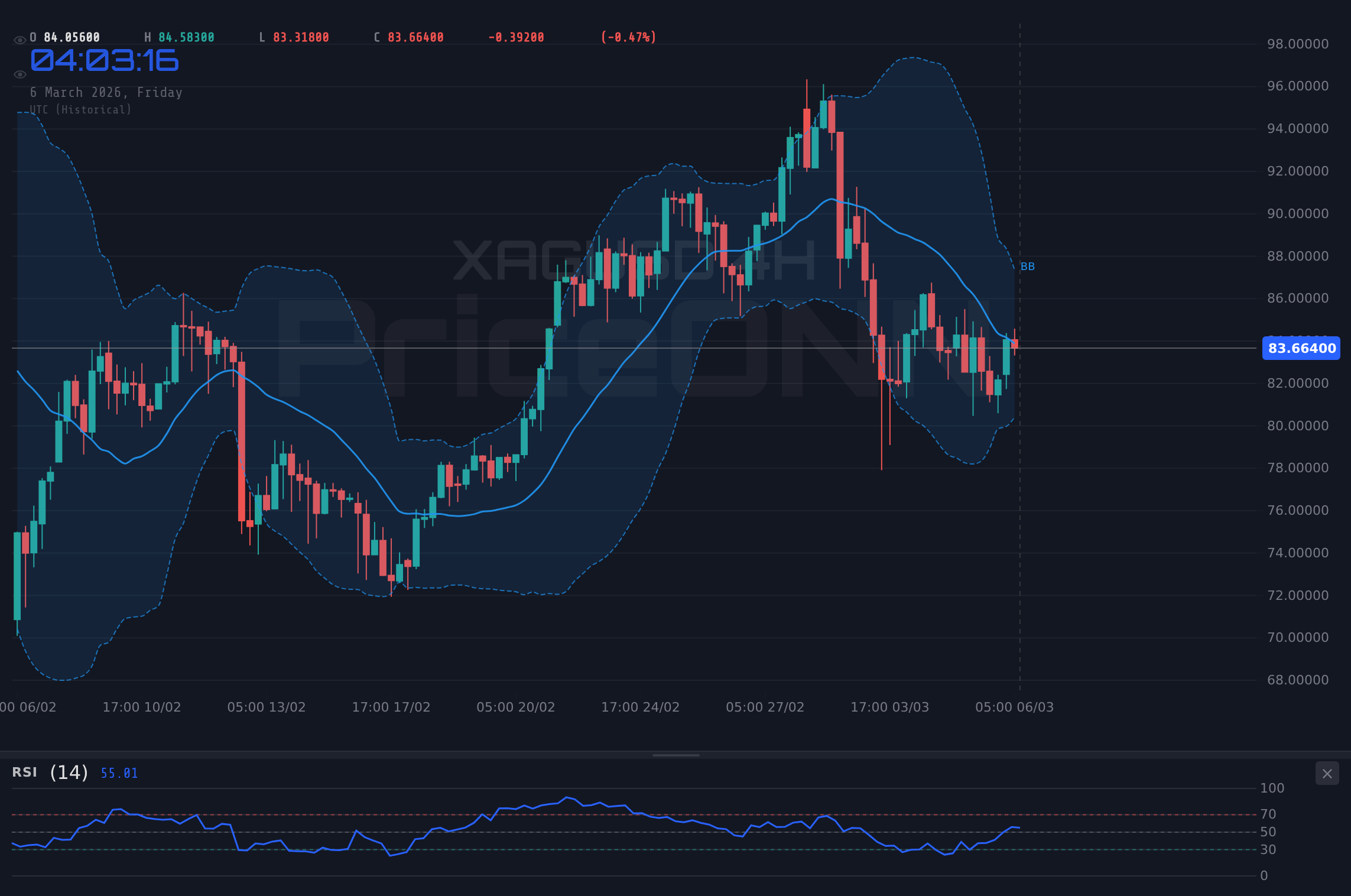Click the 68.00000 price axis label

click(x=1298, y=680)
